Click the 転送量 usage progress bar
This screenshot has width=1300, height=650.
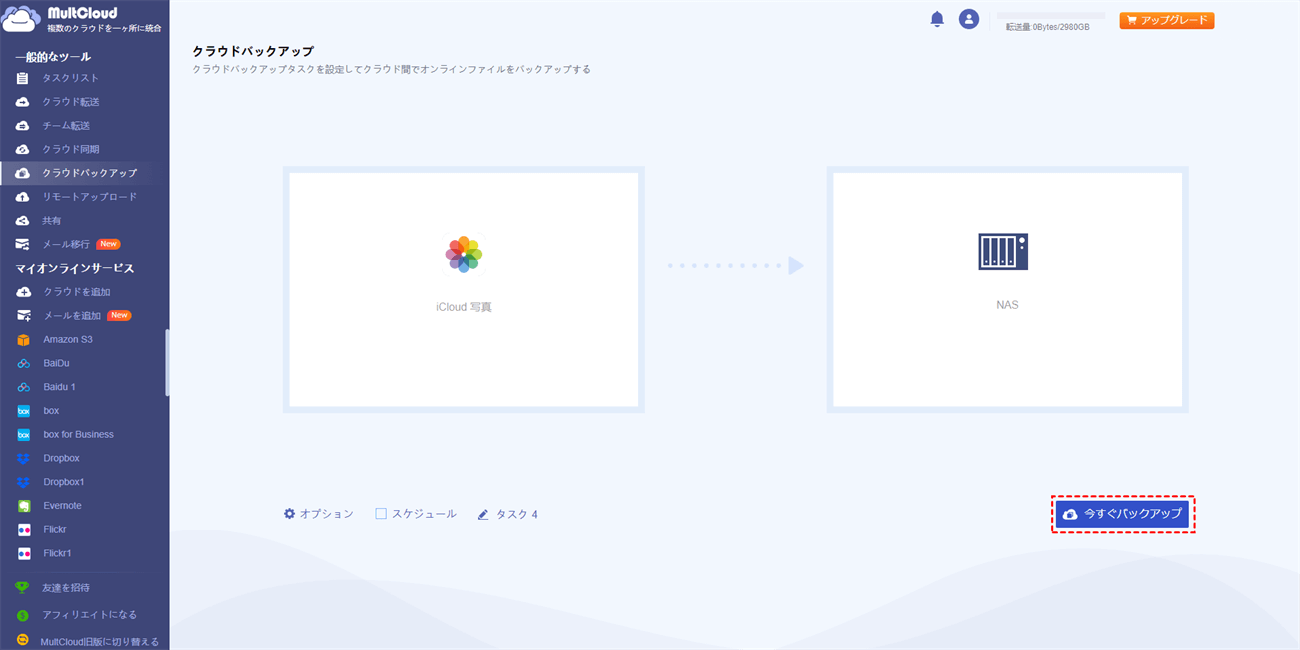click(x=1051, y=16)
